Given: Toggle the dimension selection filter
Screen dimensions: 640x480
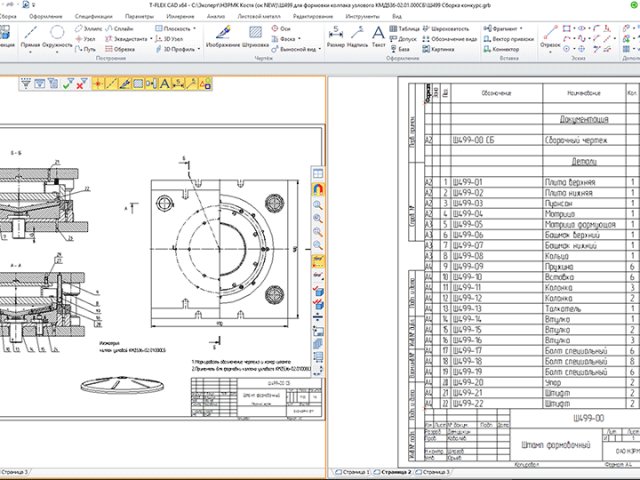Looking at the screenshot, I should point(178,84).
